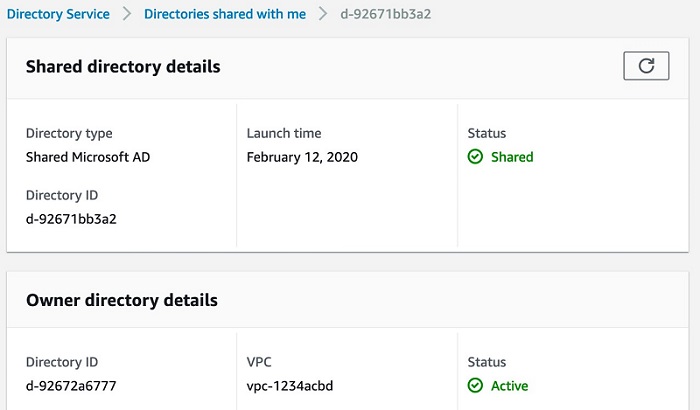Click the Shared Microsoft AD directory type
This screenshot has height=410, width=700.
[88, 157]
